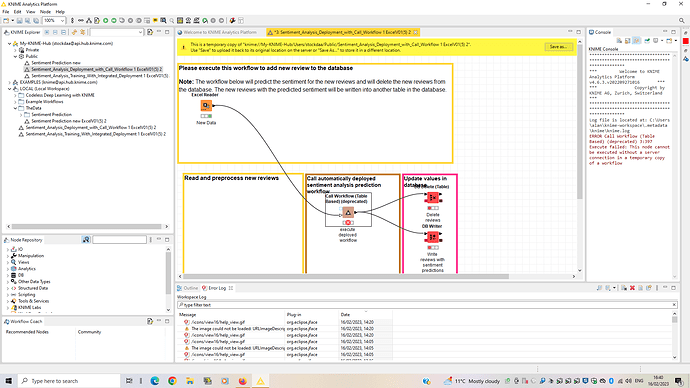Collapse the My-KNIME-Hub tree node

[9, 44]
